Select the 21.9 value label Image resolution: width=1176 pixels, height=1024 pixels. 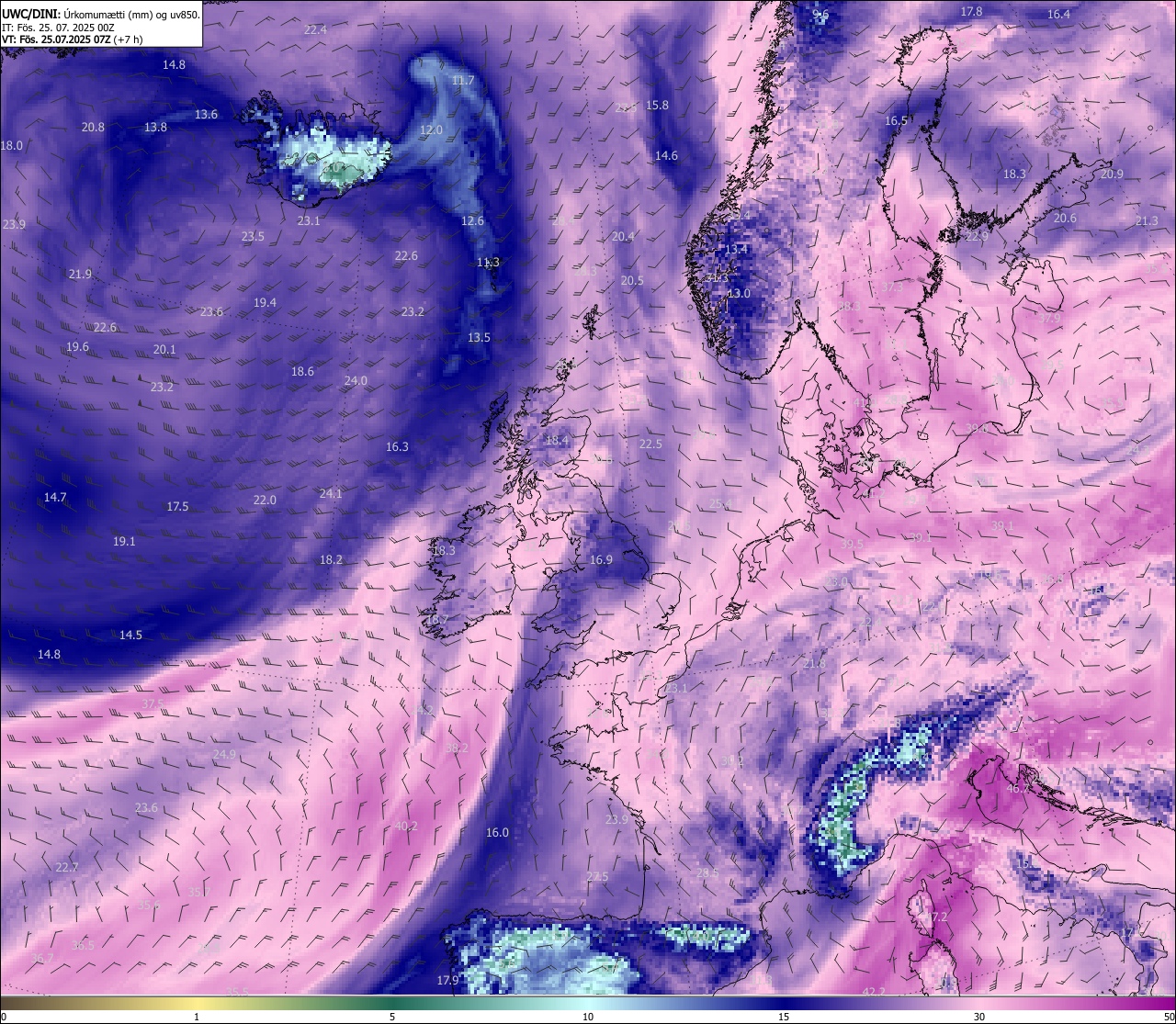80,275
